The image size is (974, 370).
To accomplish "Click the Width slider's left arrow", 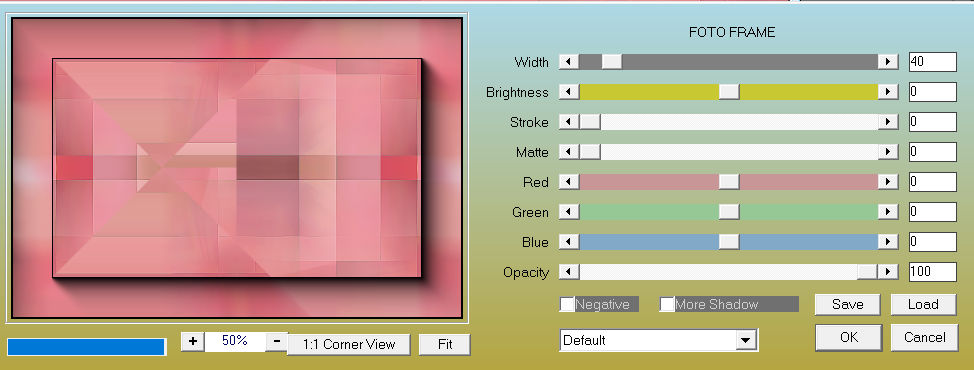I will [569, 61].
